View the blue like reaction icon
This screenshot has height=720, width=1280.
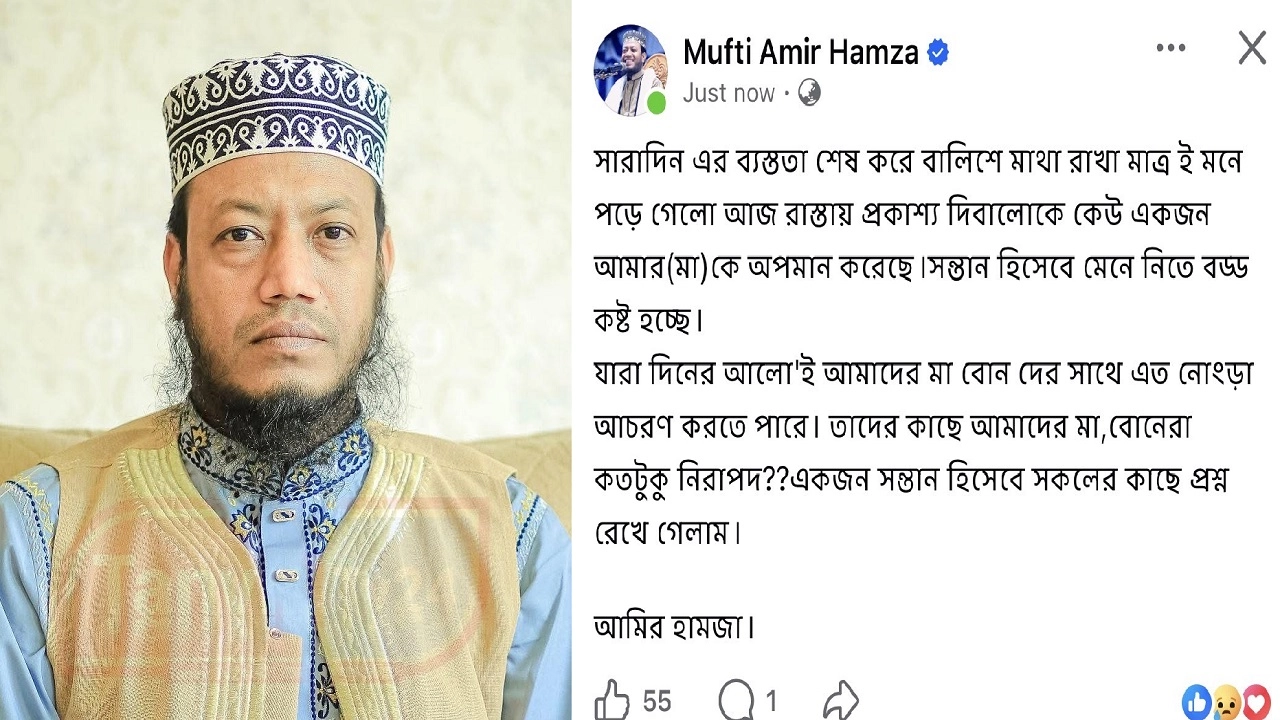(x=1197, y=702)
